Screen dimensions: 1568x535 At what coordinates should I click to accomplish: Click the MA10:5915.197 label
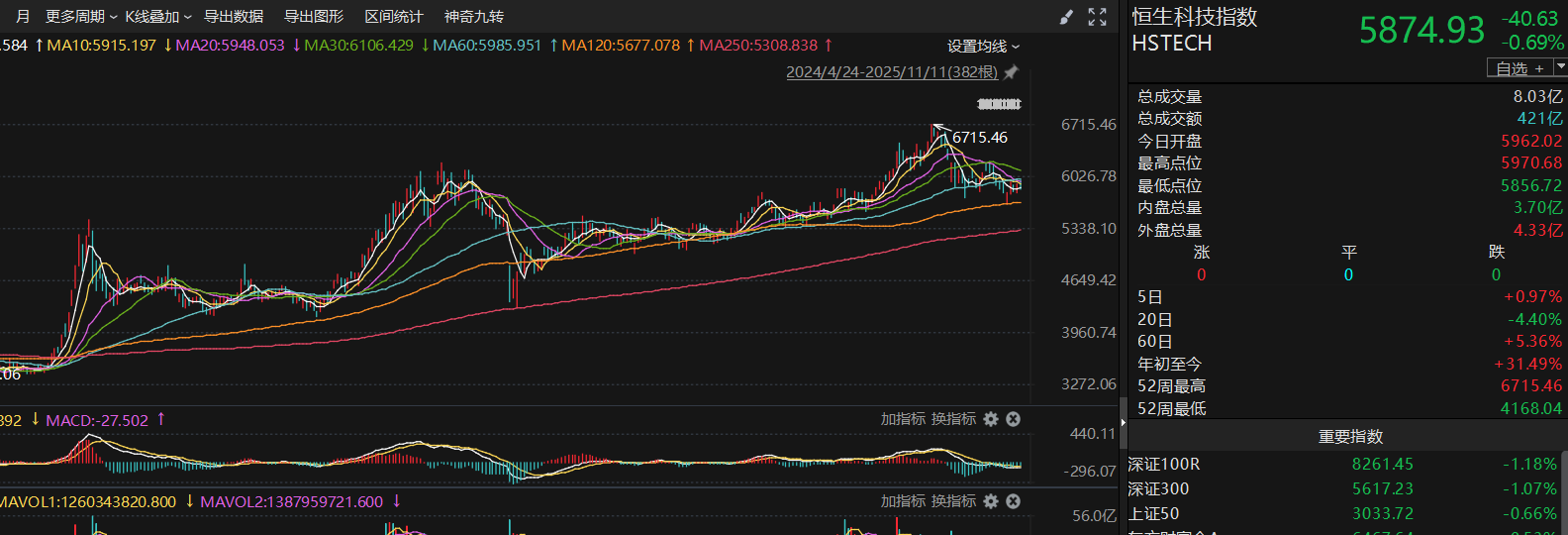(102, 46)
